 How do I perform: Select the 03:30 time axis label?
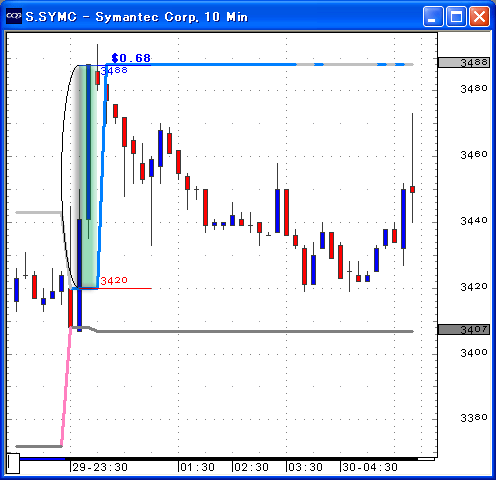point(305,467)
